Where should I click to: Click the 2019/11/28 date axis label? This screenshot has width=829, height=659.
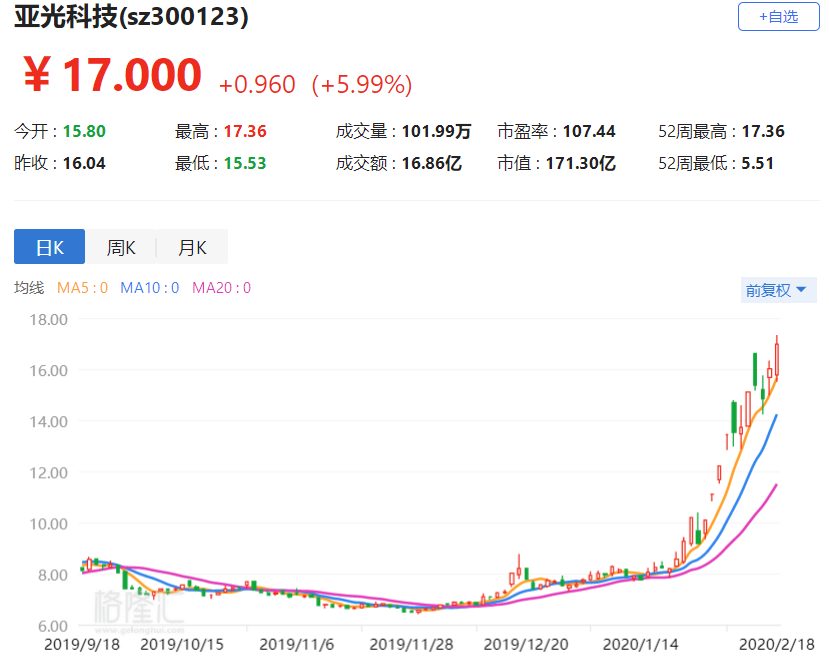pos(411,644)
